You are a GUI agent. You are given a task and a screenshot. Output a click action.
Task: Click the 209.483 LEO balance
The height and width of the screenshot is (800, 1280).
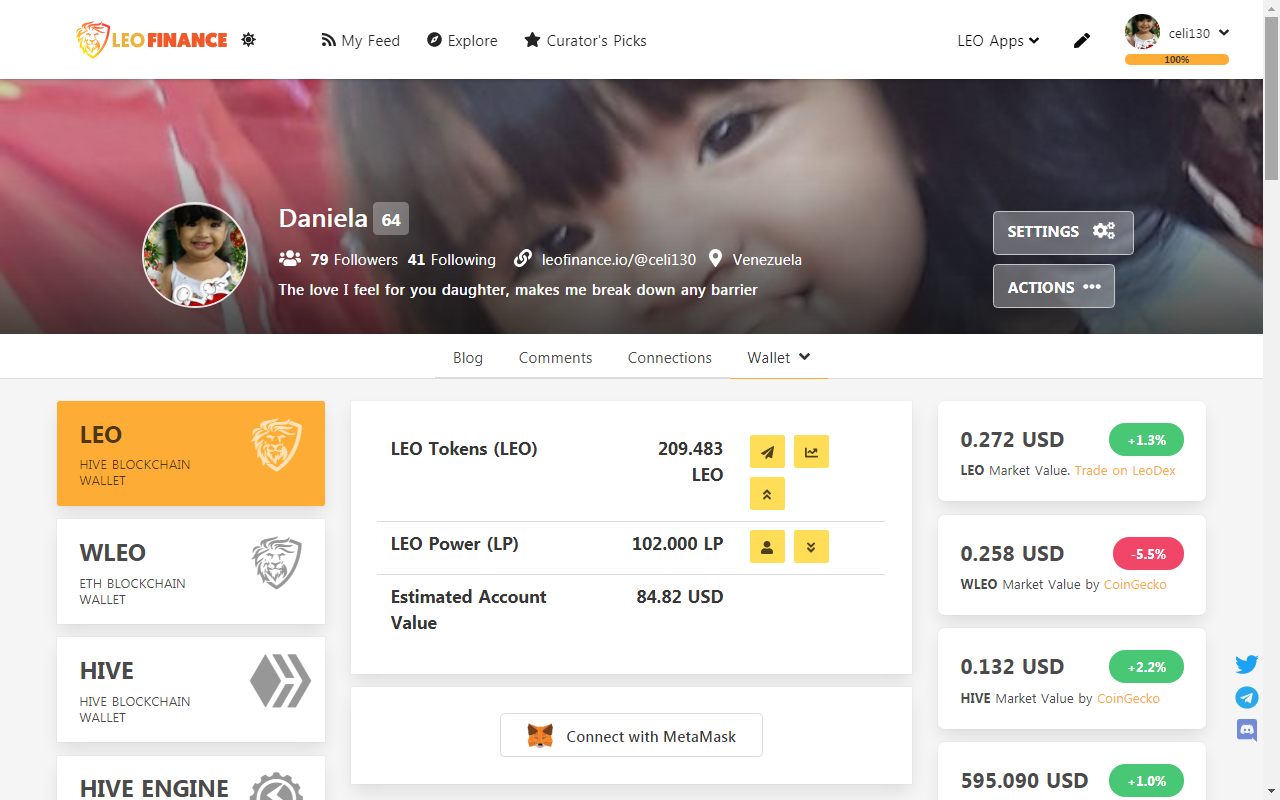click(x=690, y=462)
